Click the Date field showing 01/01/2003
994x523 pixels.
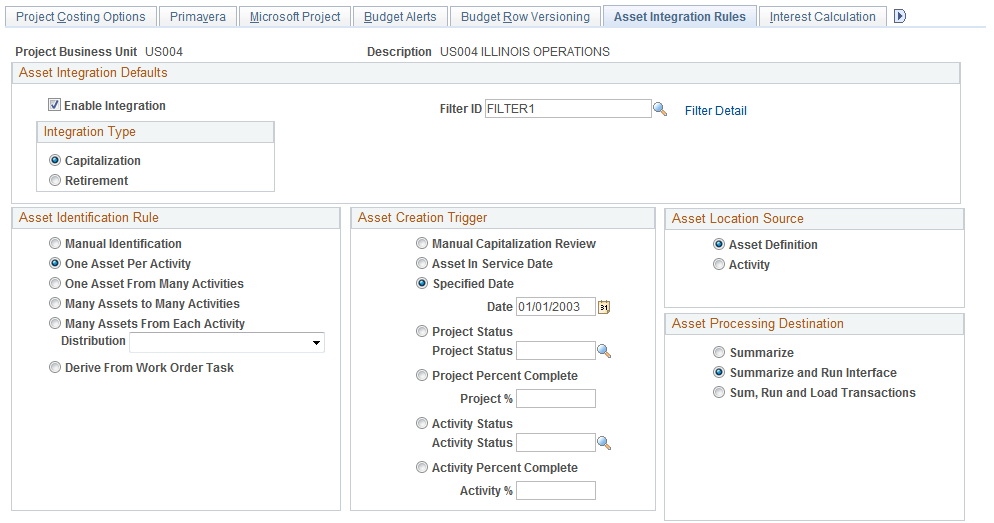556,307
